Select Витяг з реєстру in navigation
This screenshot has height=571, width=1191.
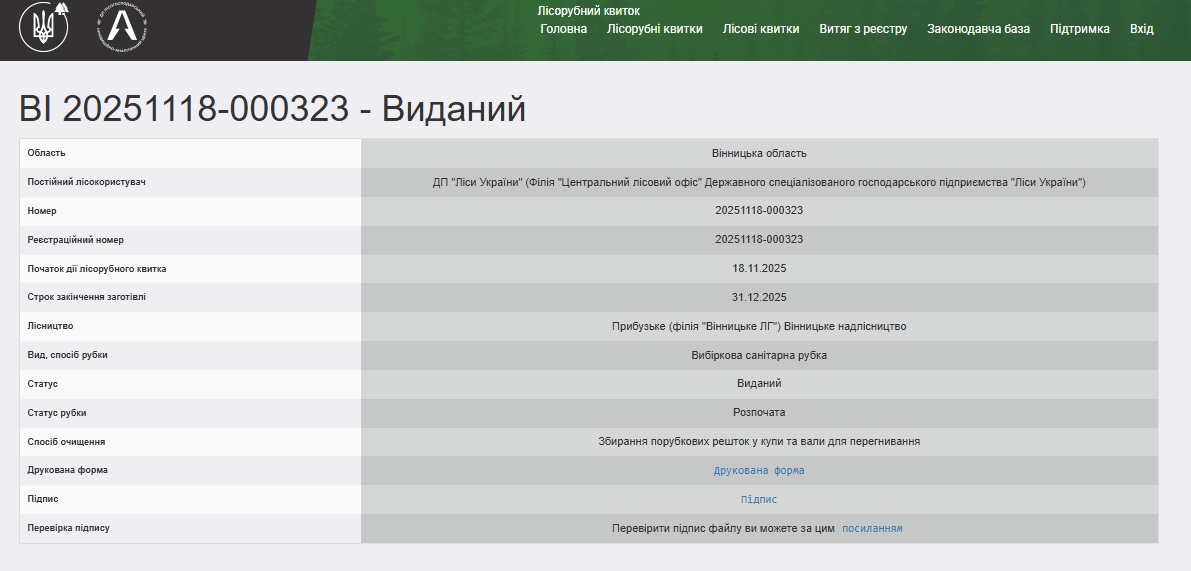pyautogui.click(x=863, y=29)
